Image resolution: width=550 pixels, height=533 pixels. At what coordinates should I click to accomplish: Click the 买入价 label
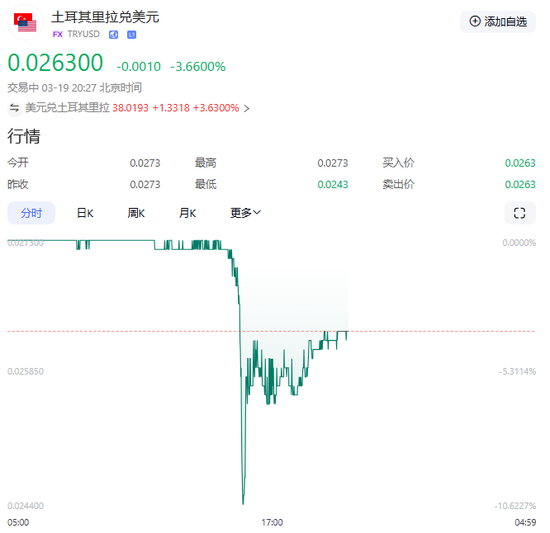pos(398,163)
